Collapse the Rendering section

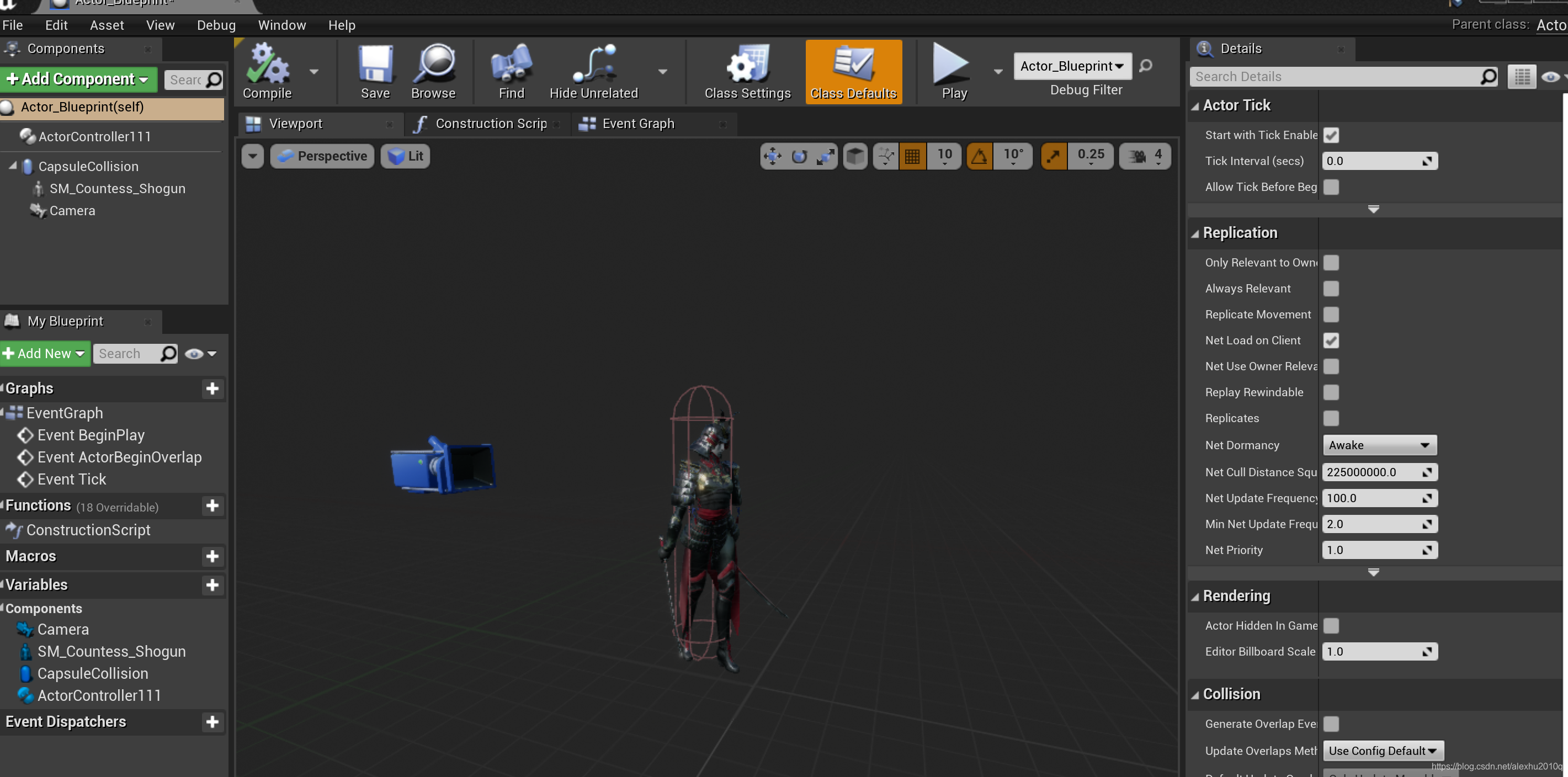[x=1195, y=598]
